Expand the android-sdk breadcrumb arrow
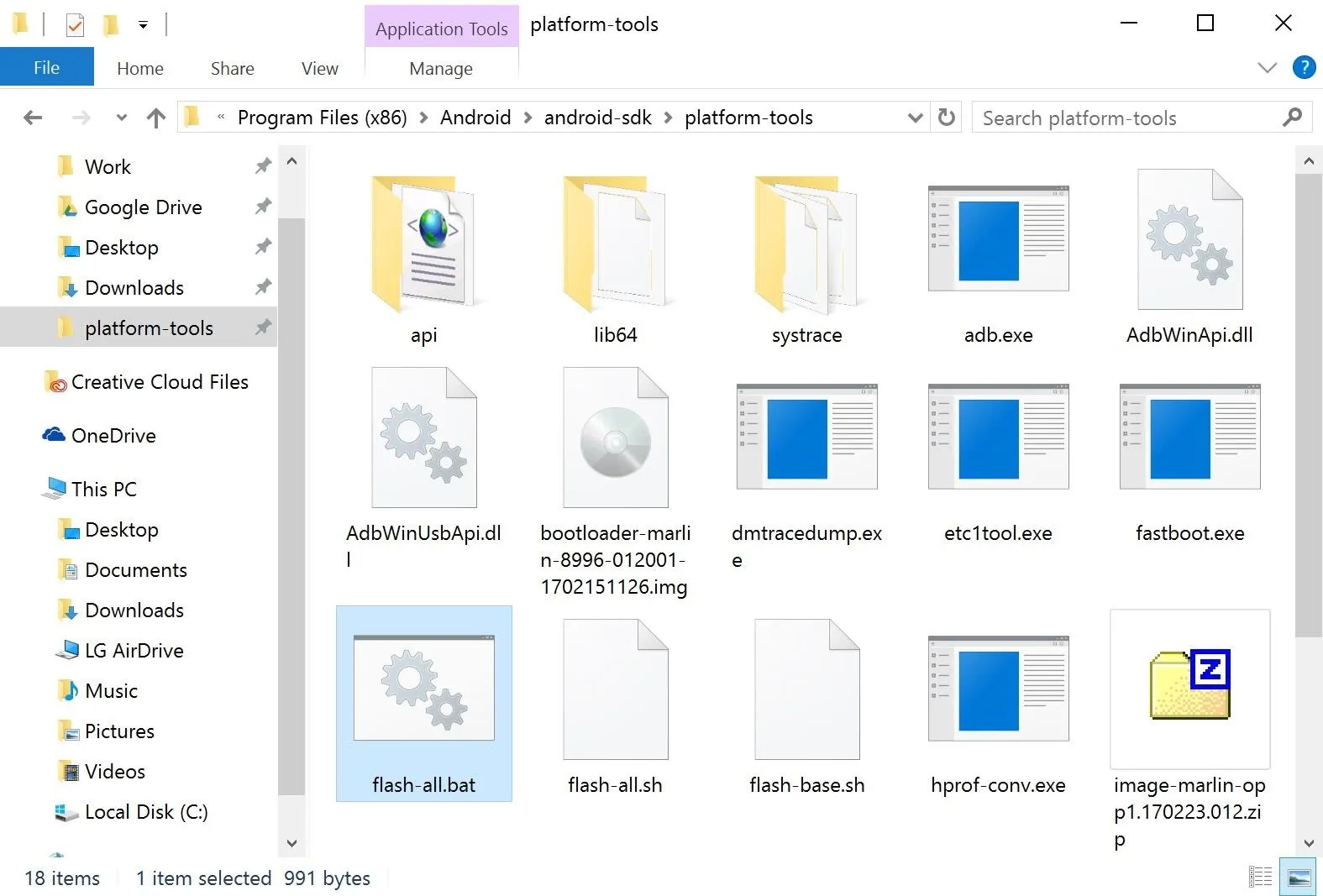This screenshot has width=1323, height=896. (x=669, y=118)
